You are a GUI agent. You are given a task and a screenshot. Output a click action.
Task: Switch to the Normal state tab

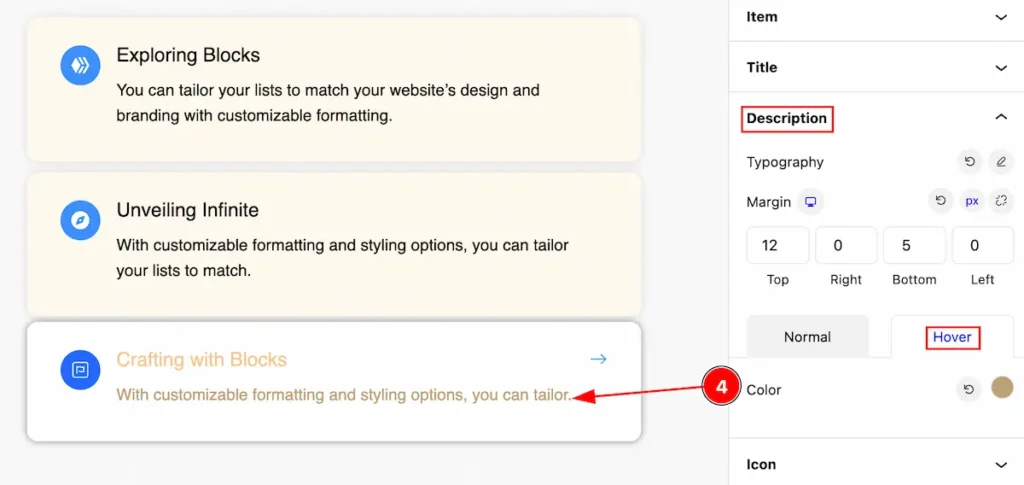[x=807, y=337]
